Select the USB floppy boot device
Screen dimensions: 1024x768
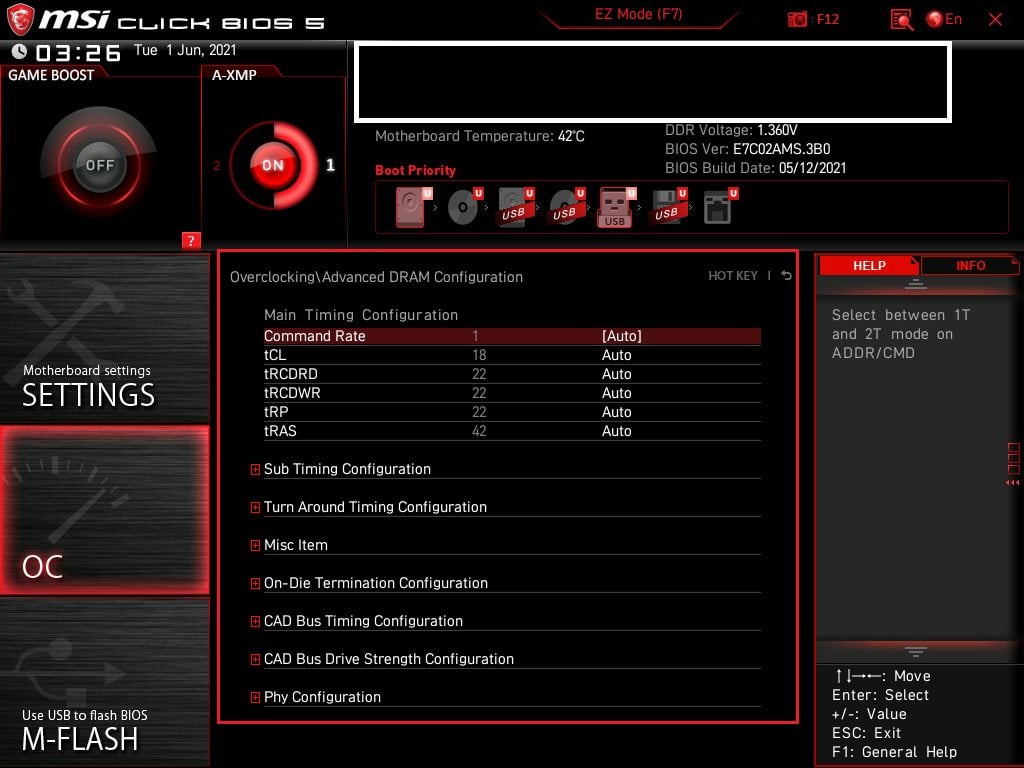click(x=667, y=207)
